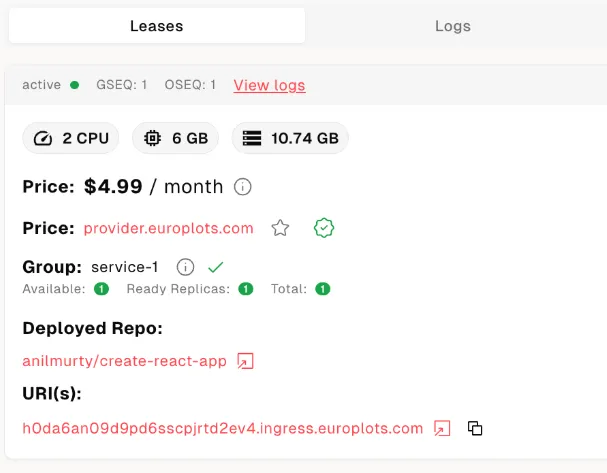Open the provider.europlots.com provider link

point(168,228)
